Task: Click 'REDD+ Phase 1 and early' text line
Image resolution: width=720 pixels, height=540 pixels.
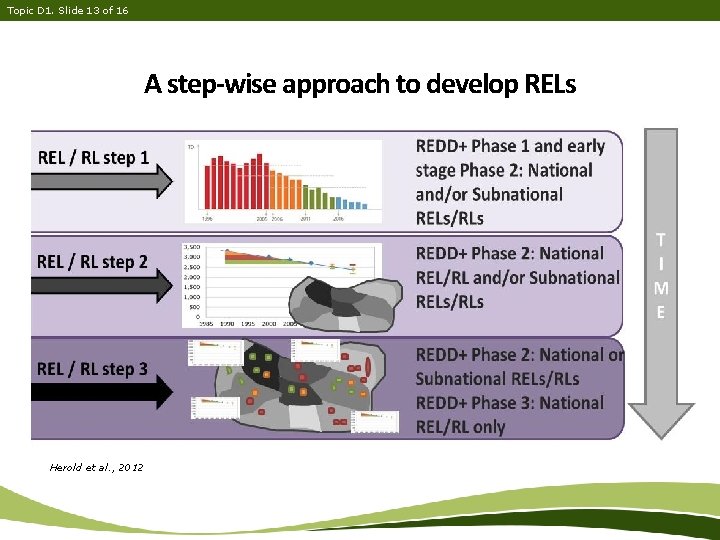Action: pyautogui.click(x=510, y=146)
